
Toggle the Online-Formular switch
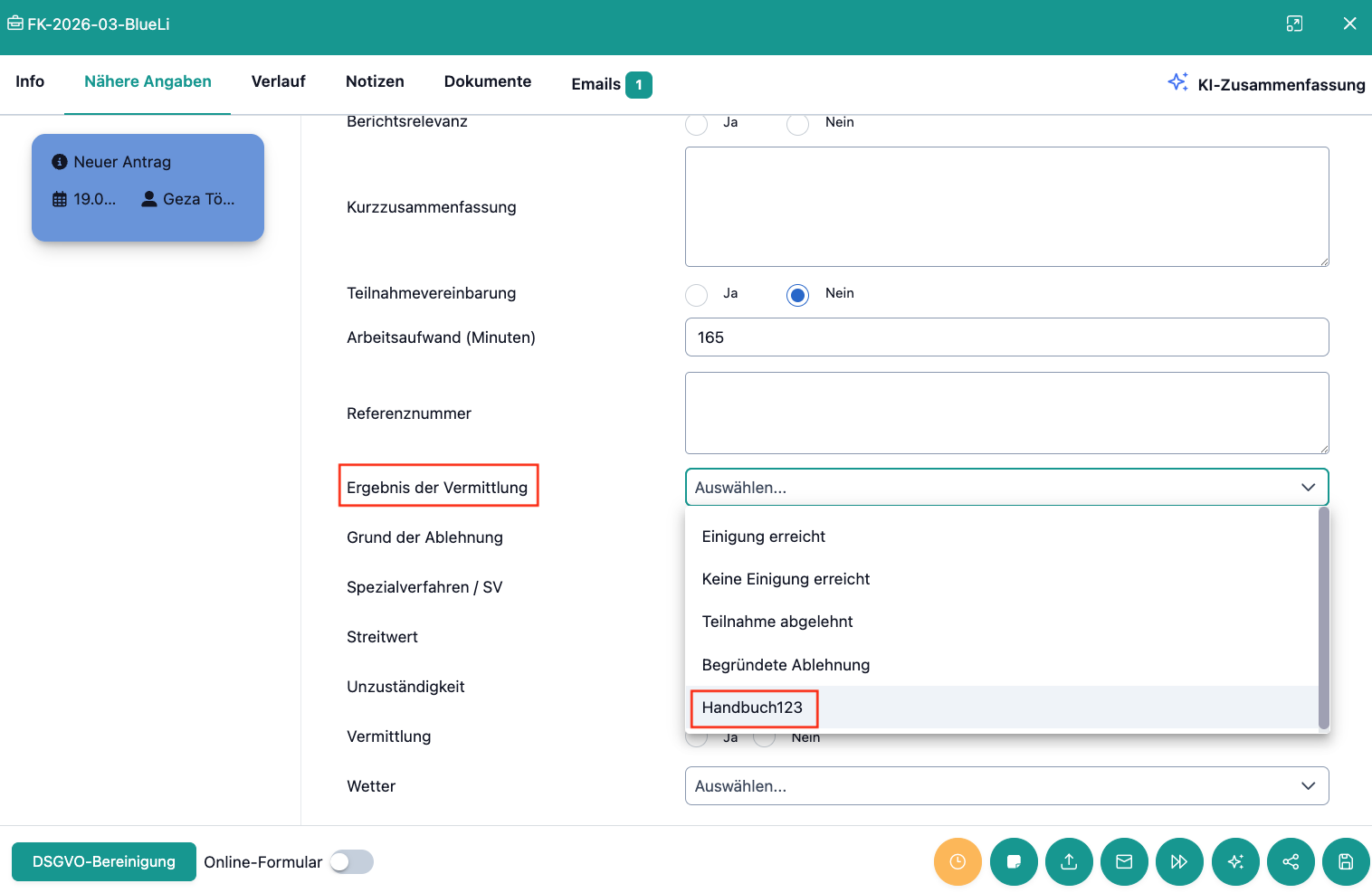(x=351, y=862)
